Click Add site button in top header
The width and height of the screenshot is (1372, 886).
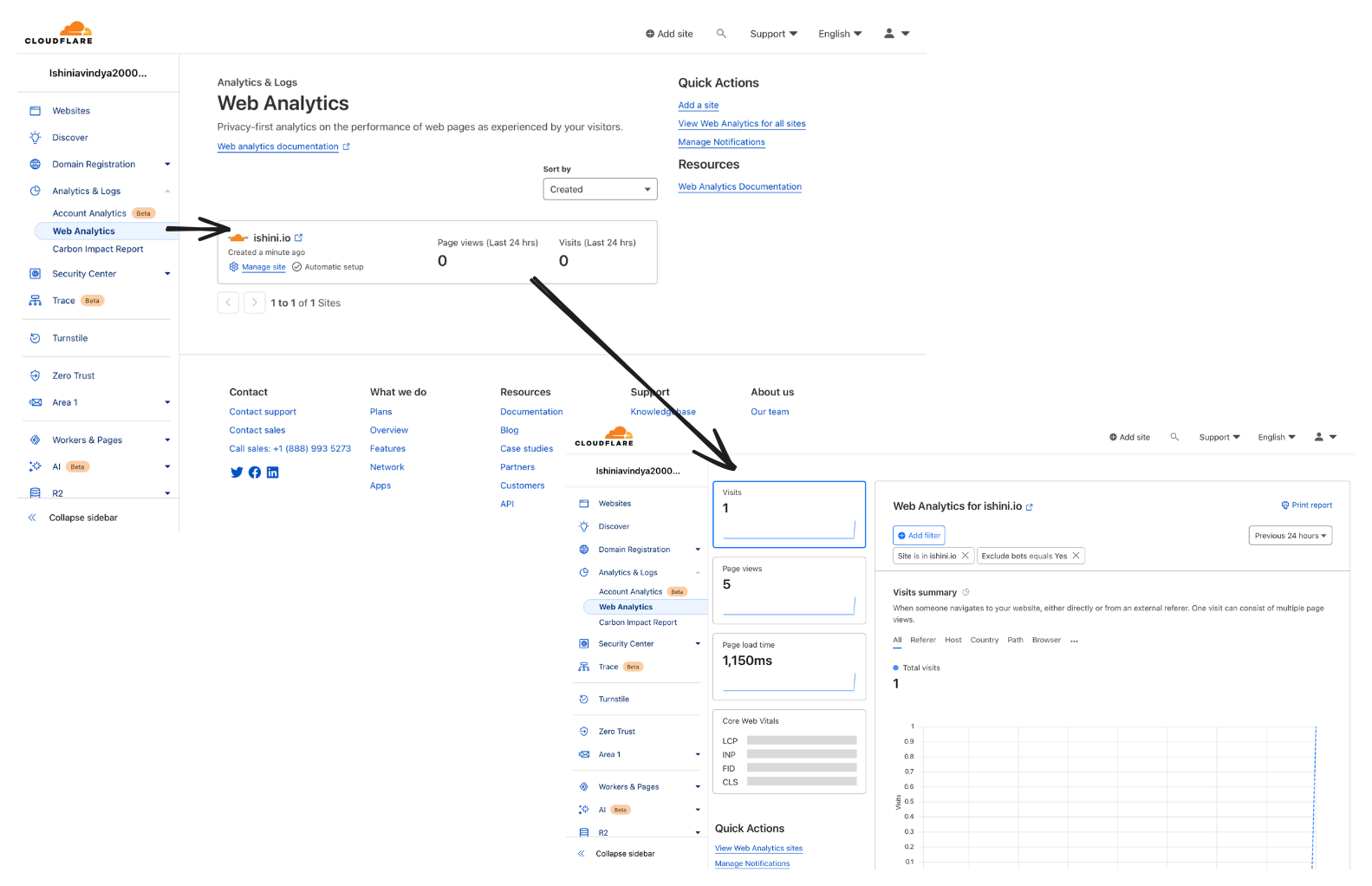(x=669, y=34)
